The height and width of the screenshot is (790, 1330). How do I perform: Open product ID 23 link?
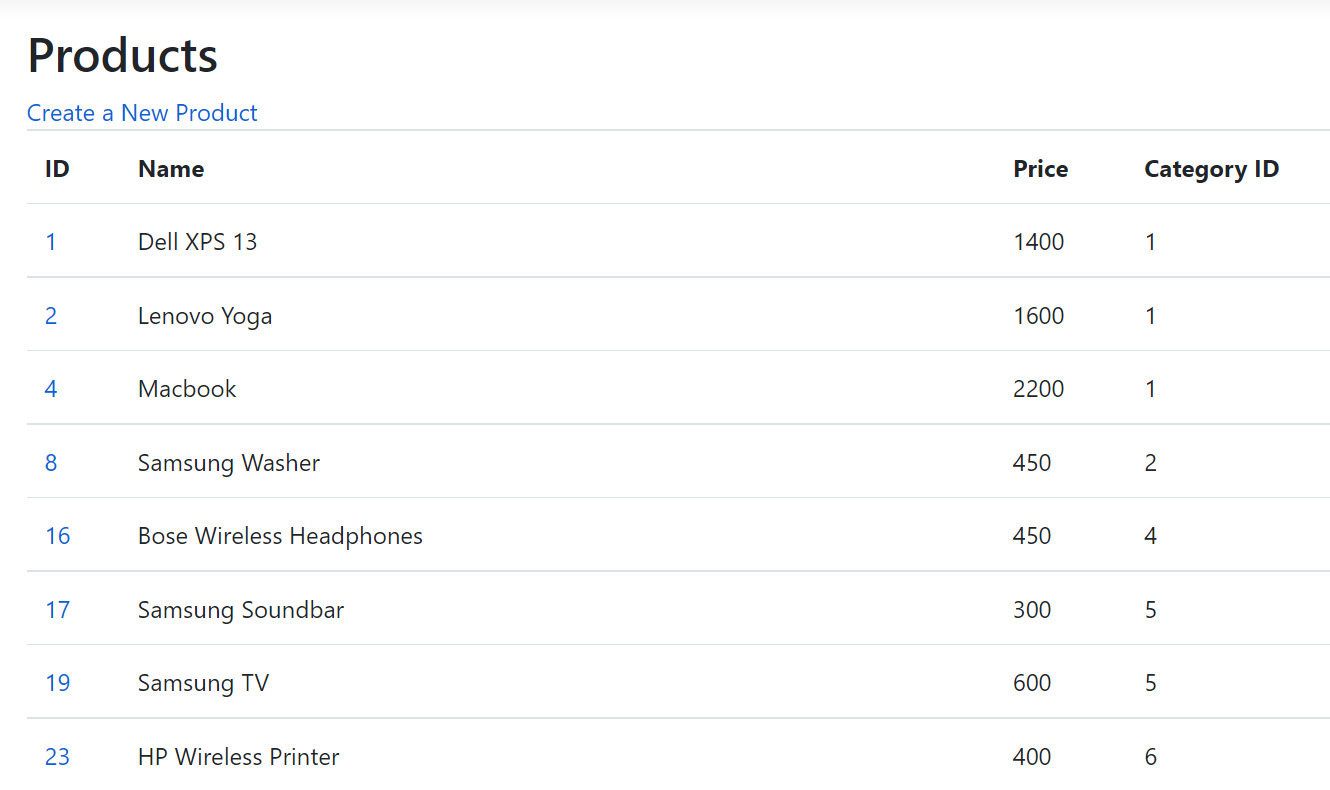(x=58, y=757)
